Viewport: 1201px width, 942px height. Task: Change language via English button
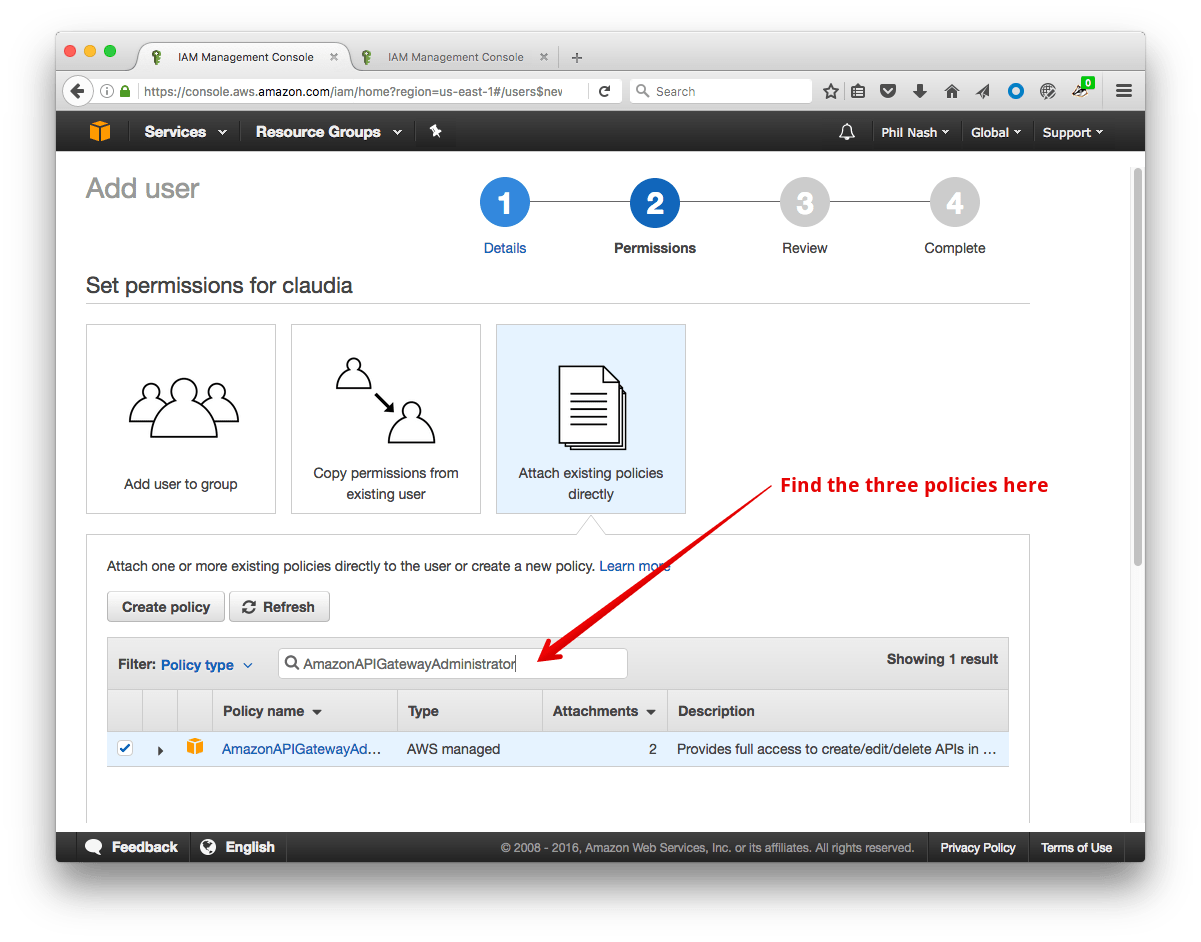(x=238, y=847)
